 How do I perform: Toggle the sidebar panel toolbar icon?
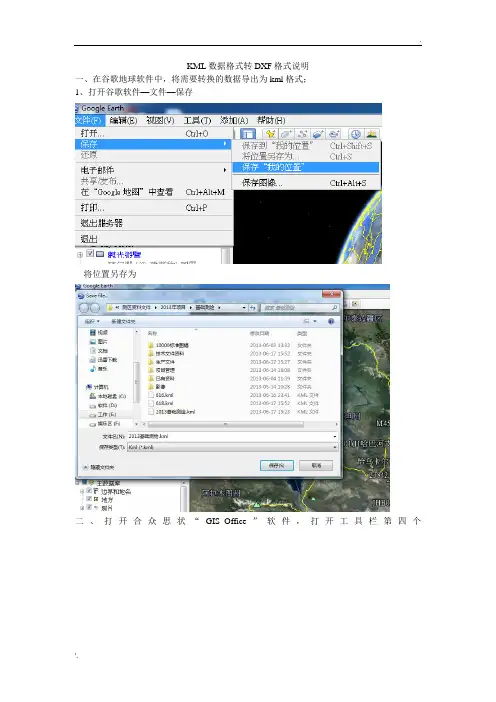pos(248,134)
